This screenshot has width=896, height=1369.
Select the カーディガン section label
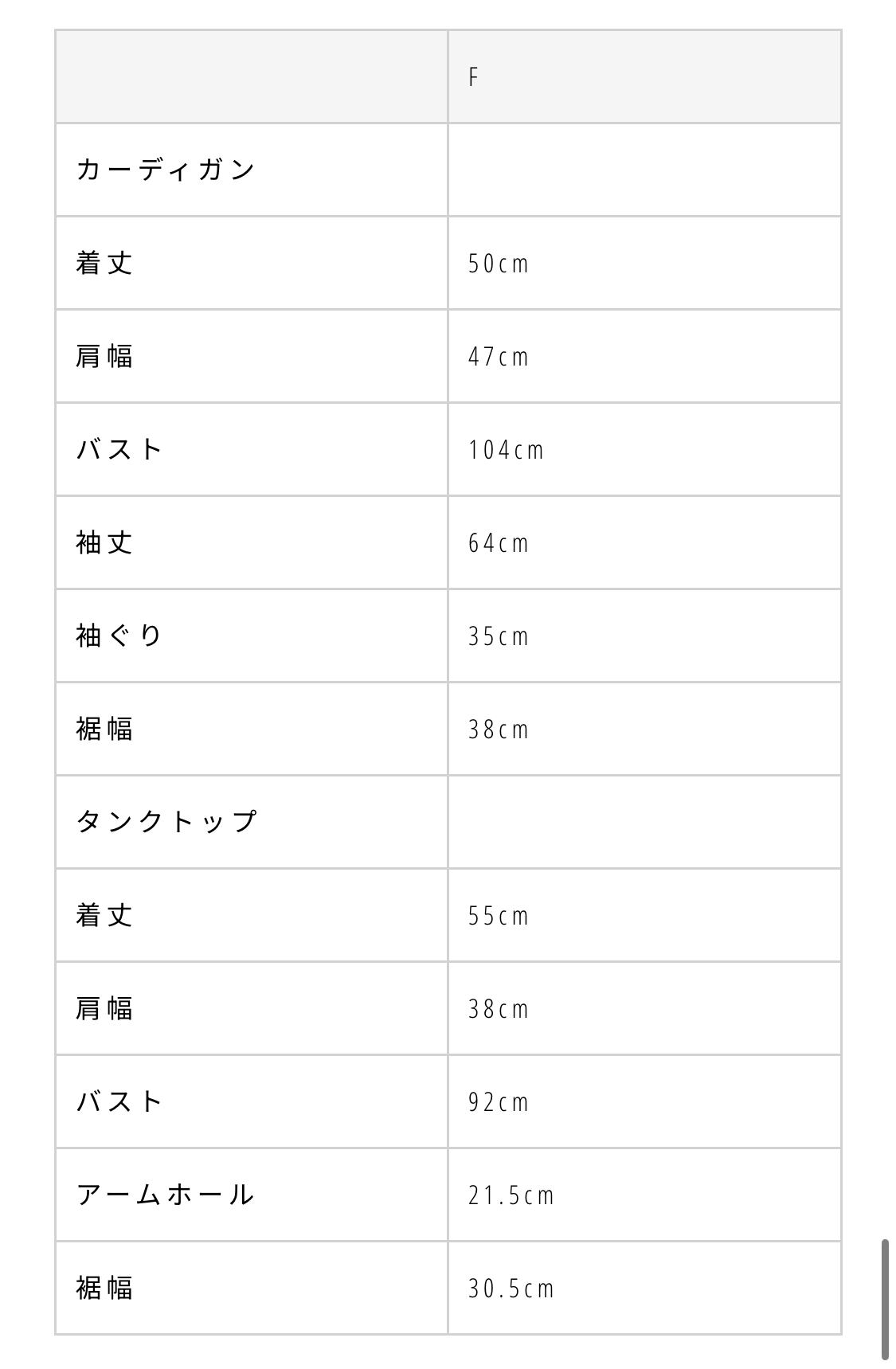(166, 170)
